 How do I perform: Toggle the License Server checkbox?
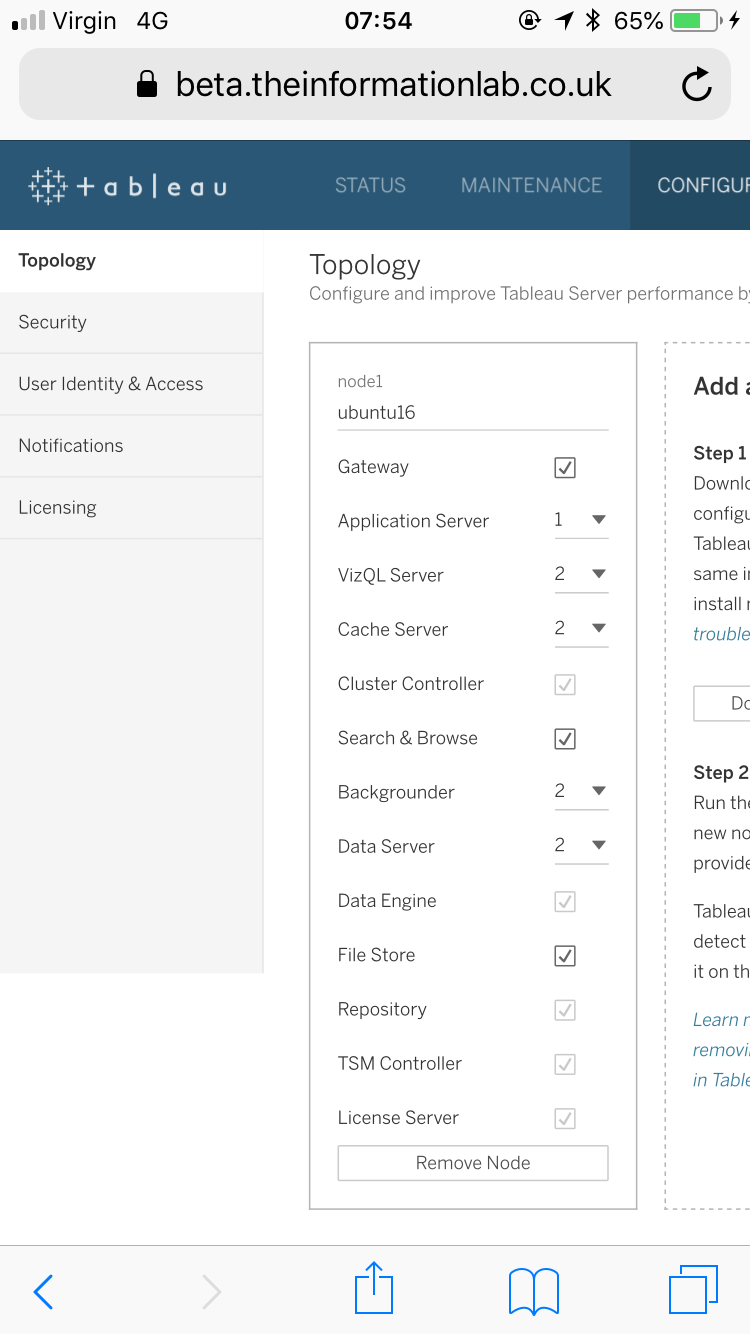(565, 1118)
